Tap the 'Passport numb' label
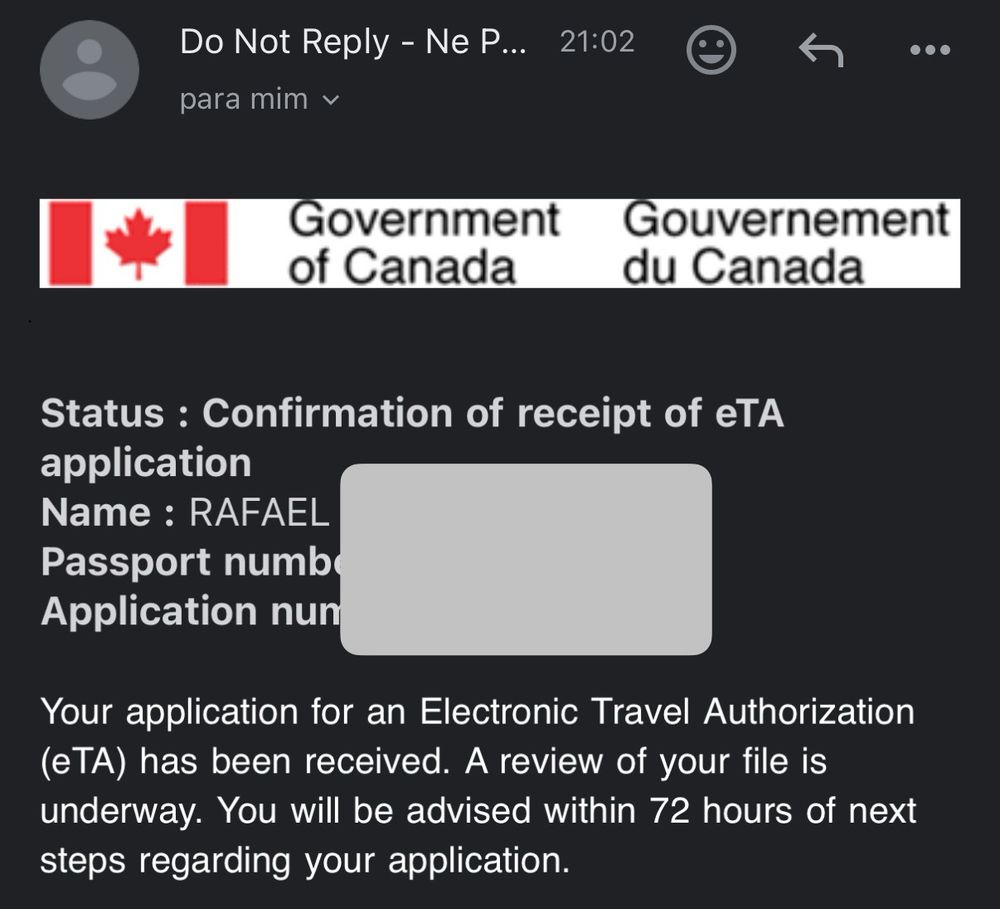Image resolution: width=1000 pixels, height=909 pixels. [190, 562]
